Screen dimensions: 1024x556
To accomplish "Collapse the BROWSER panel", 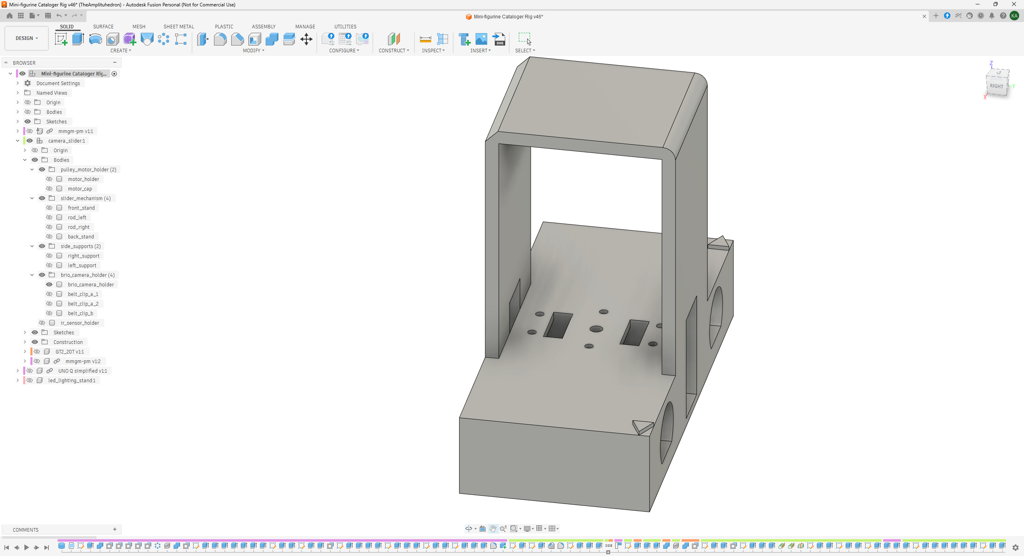I will pyautogui.click(x=114, y=63).
